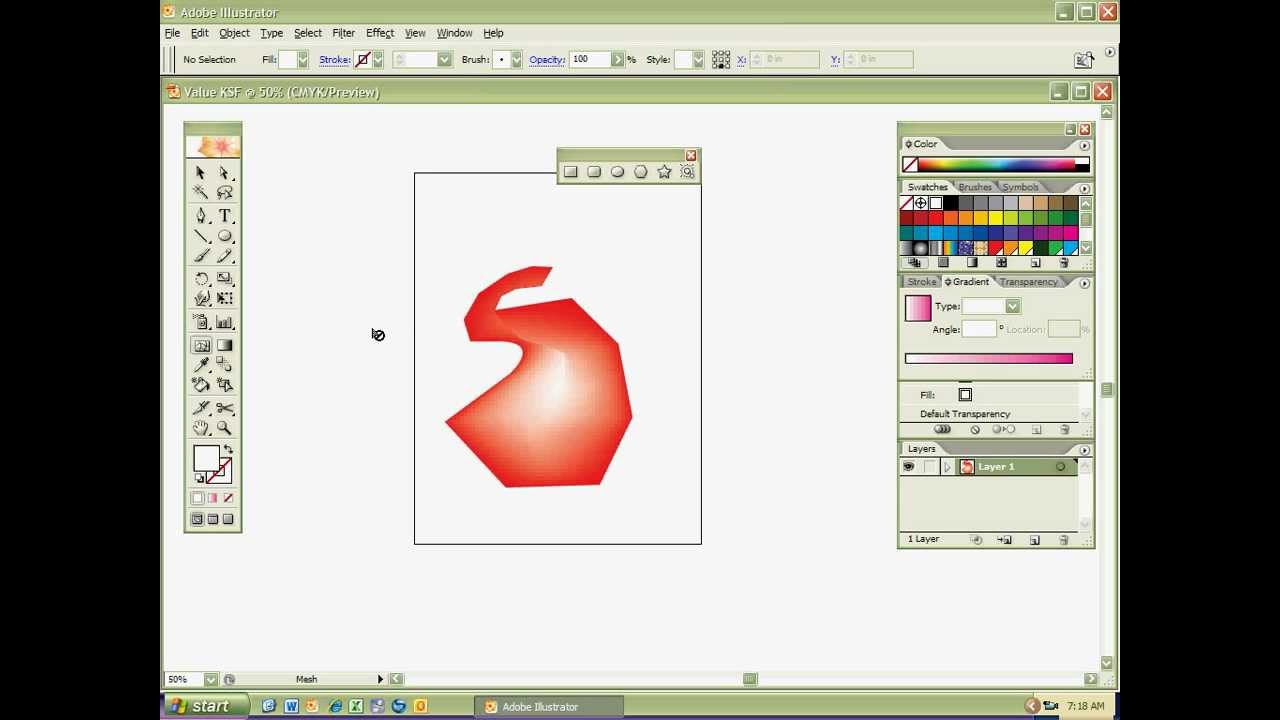Select the Warp tool
Image resolution: width=1280 pixels, height=720 pixels.
[x=201, y=299]
